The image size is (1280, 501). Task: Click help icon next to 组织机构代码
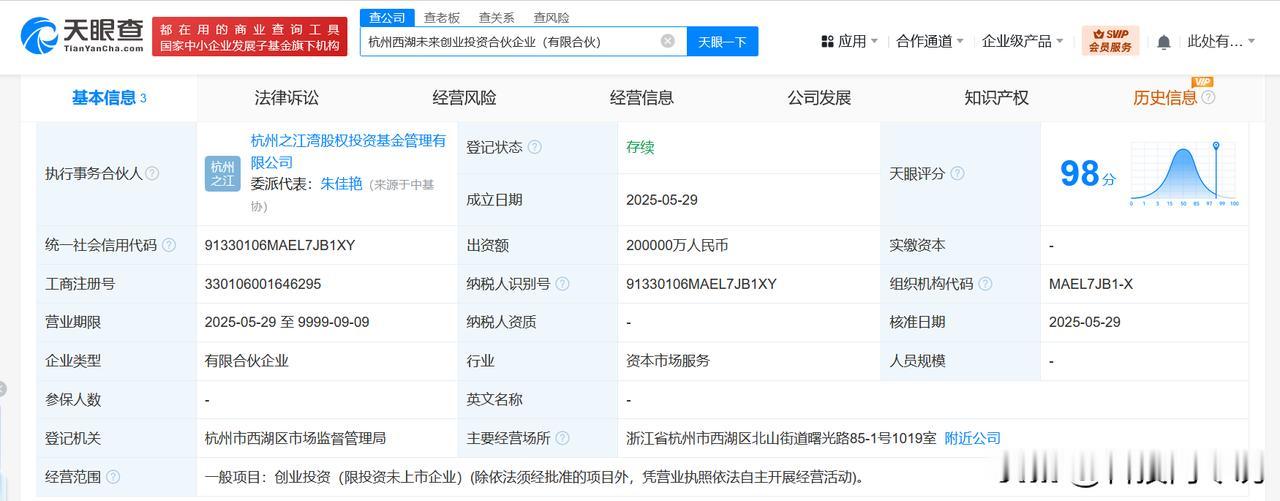click(985, 284)
